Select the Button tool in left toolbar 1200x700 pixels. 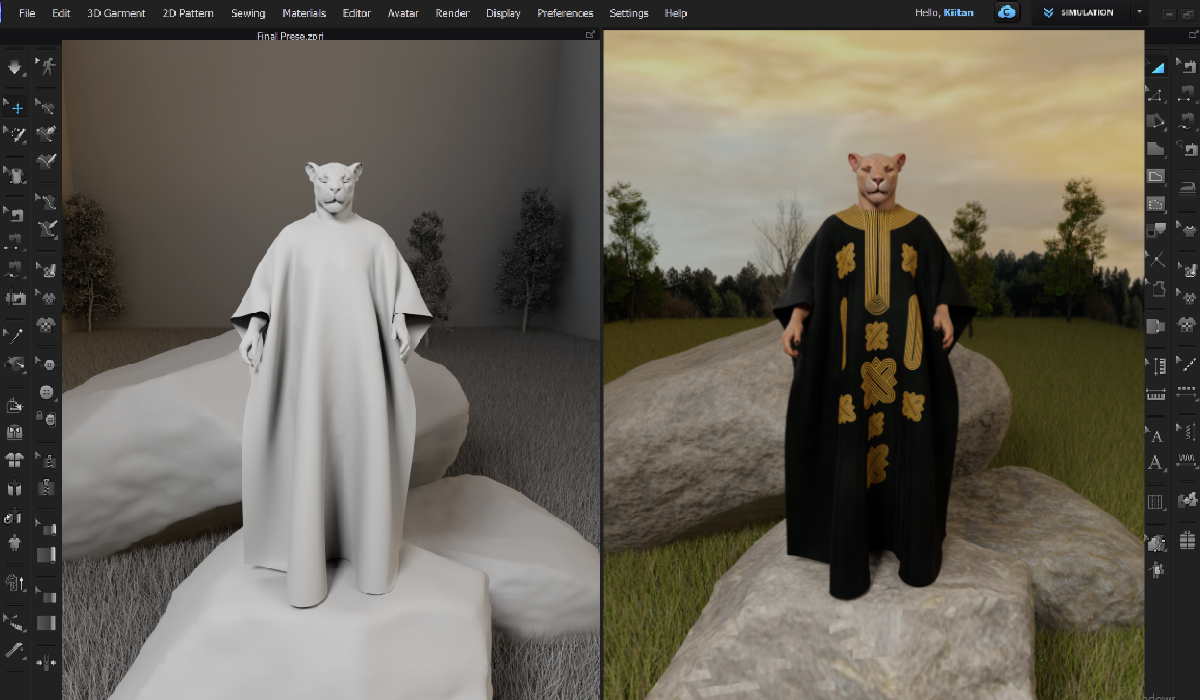[46, 391]
